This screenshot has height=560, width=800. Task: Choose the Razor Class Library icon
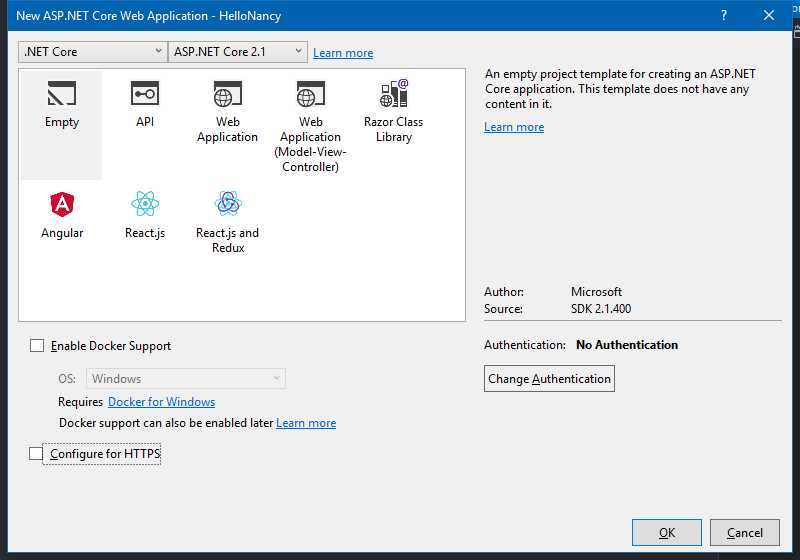pos(393,93)
